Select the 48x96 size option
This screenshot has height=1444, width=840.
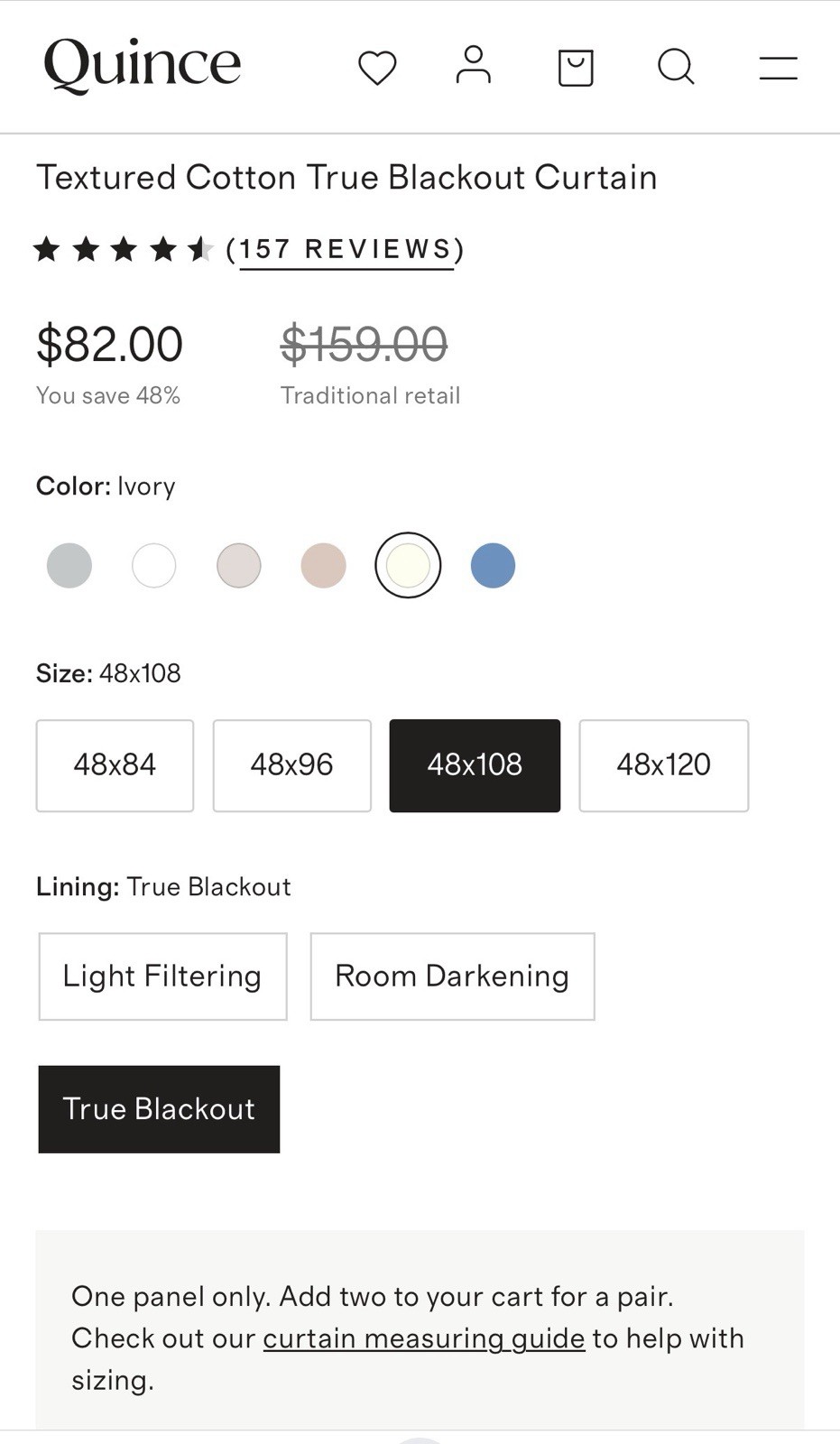tap(291, 765)
